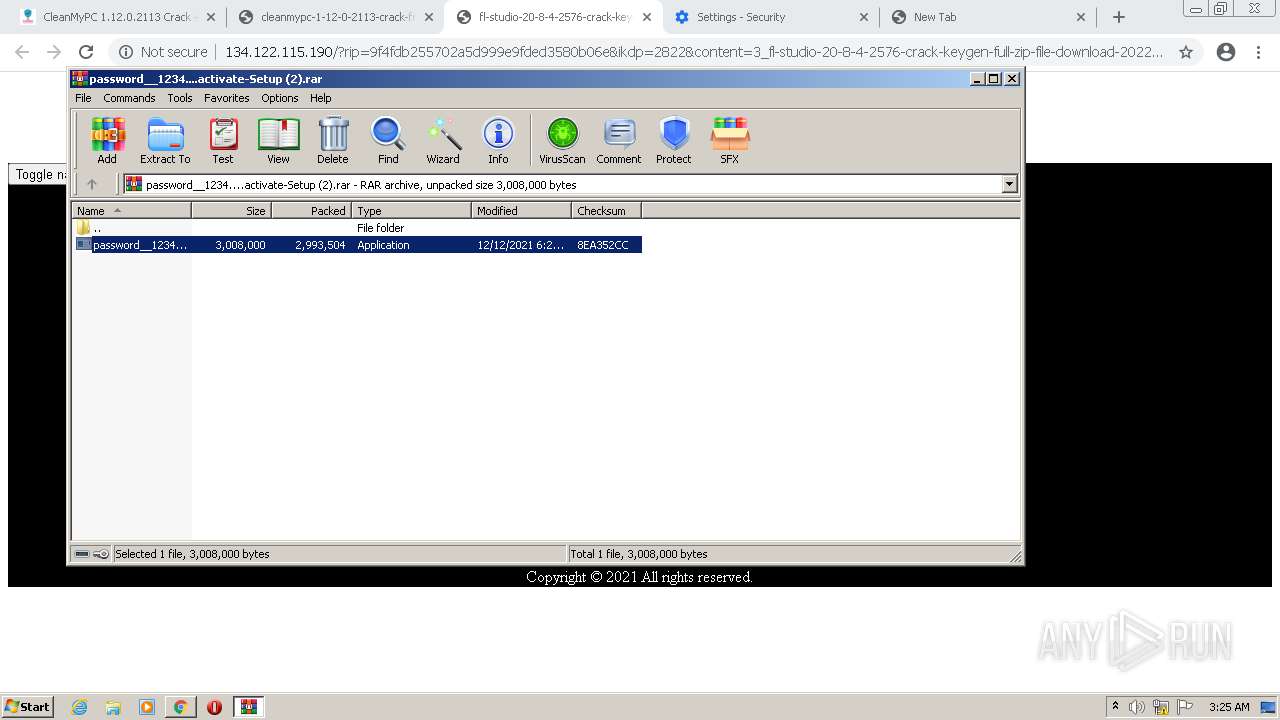Open Chrome from taskbar
The height and width of the screenshot is (720, 1280).
pyautogui.click(x=180, y=707)
